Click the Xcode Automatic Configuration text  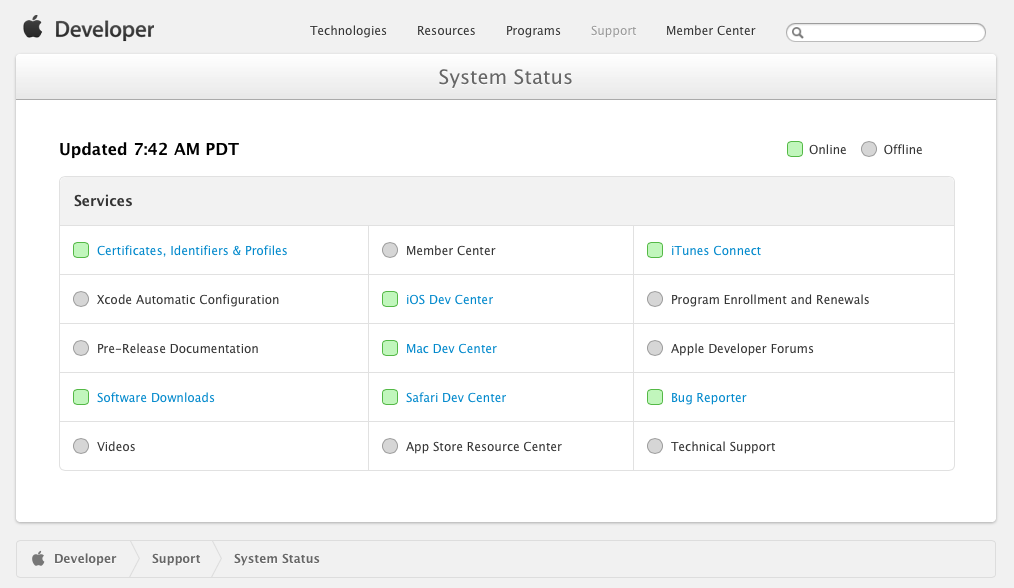pos(188,299)
